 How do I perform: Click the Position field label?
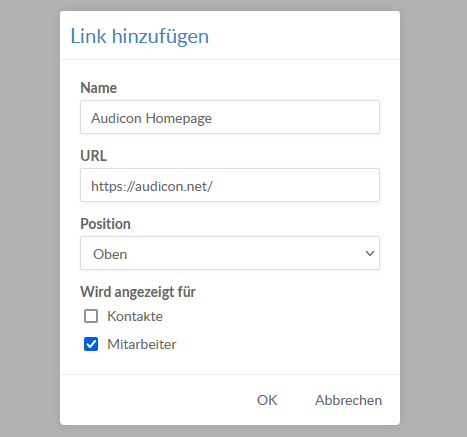point(105,224)
